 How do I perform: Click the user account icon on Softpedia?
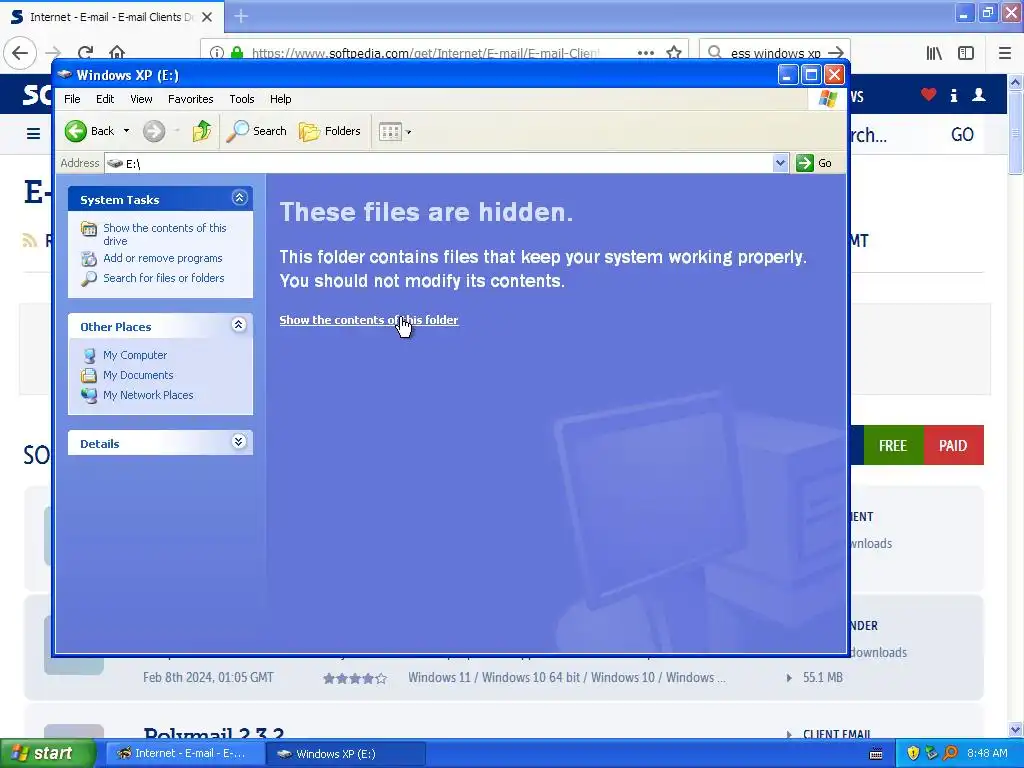pyautogui.click(x=978, y=95)
